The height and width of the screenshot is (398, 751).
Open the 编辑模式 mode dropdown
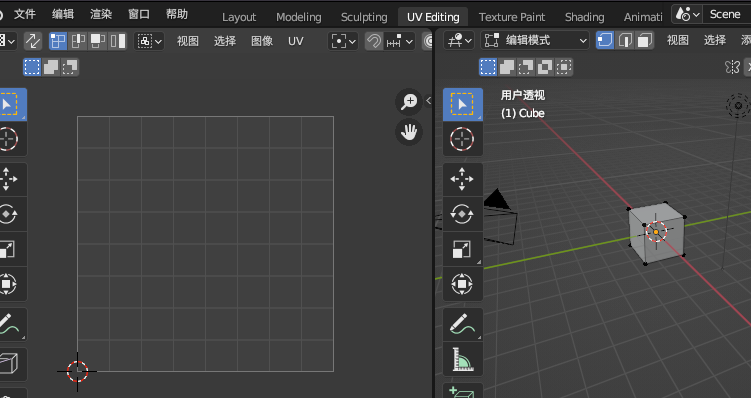[535, 40]
